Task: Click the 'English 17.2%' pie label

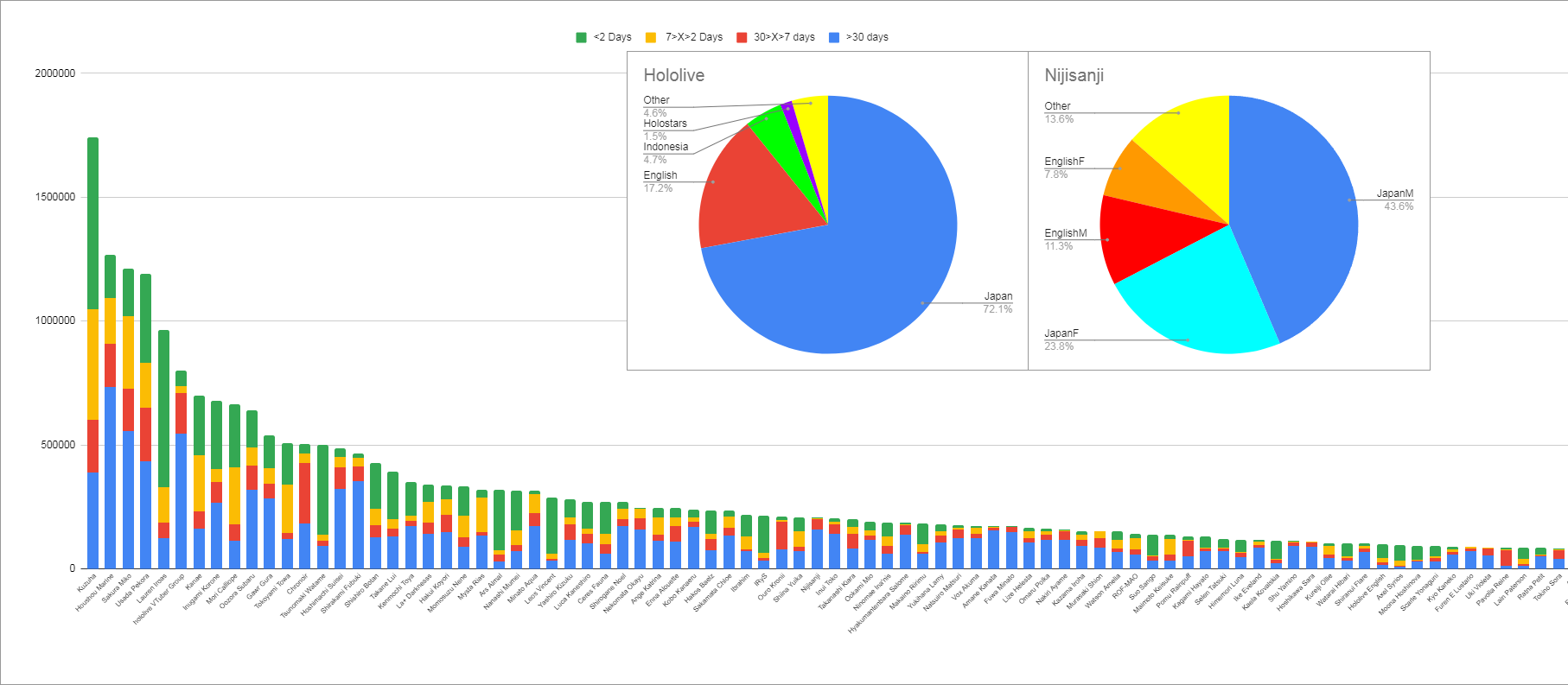Action: (660, 181)
